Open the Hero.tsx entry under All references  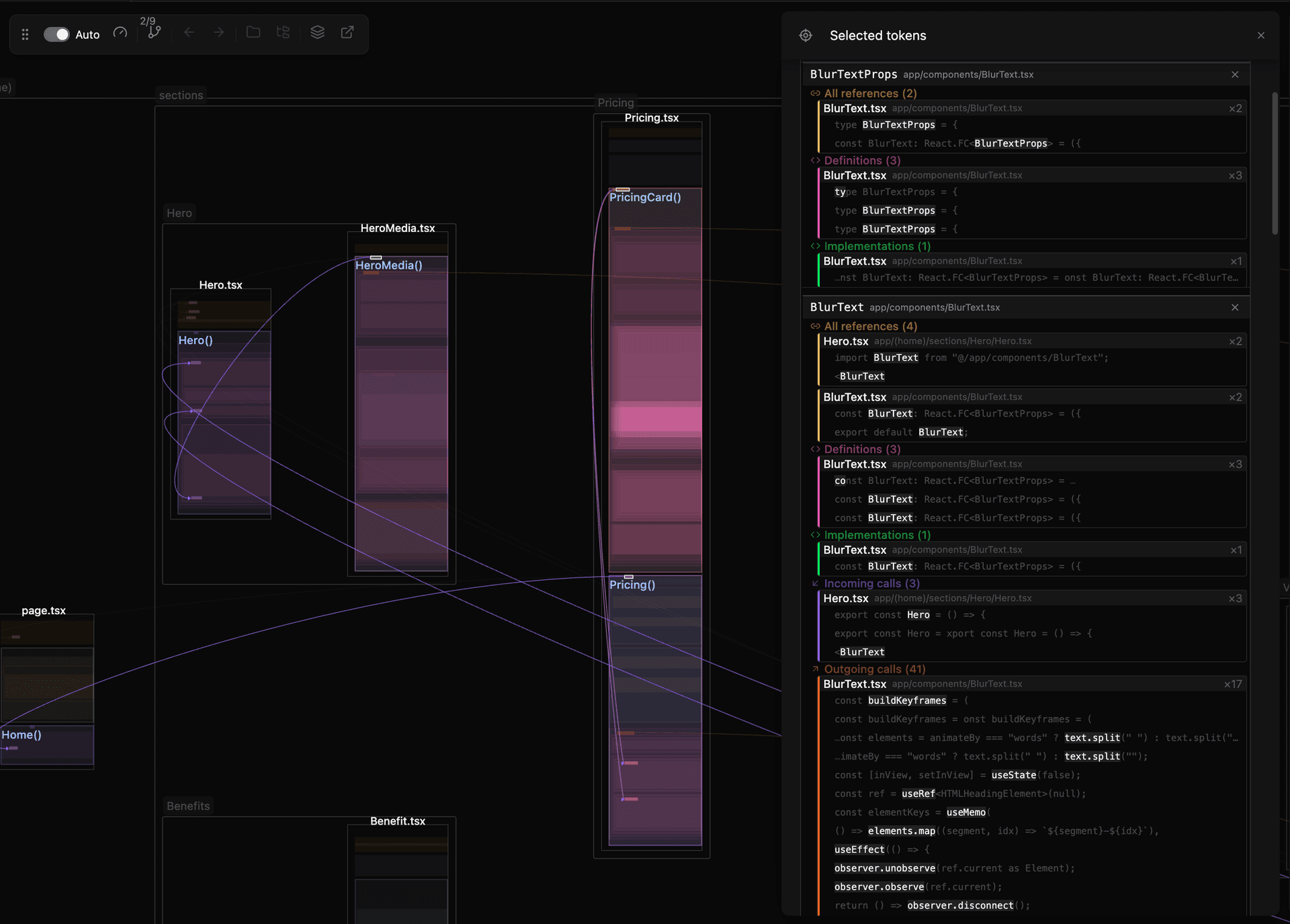(846, 341)
